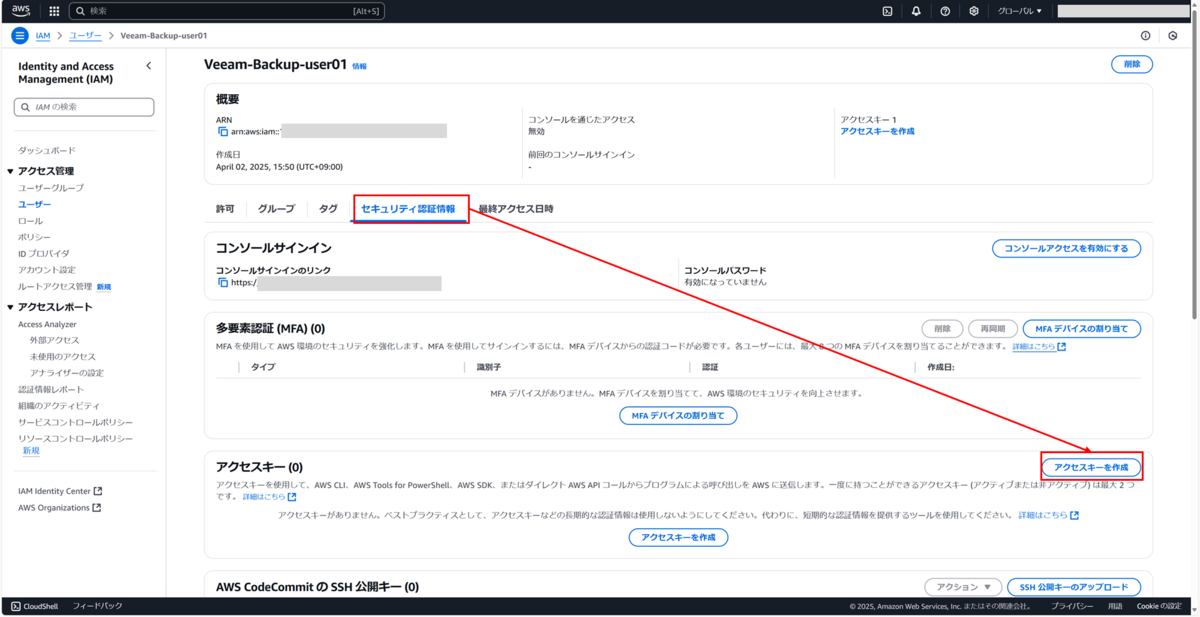The height and width of the screenshot is (617, 1200).
Task: Select the security credentials tab
Action: coord(408,209)
